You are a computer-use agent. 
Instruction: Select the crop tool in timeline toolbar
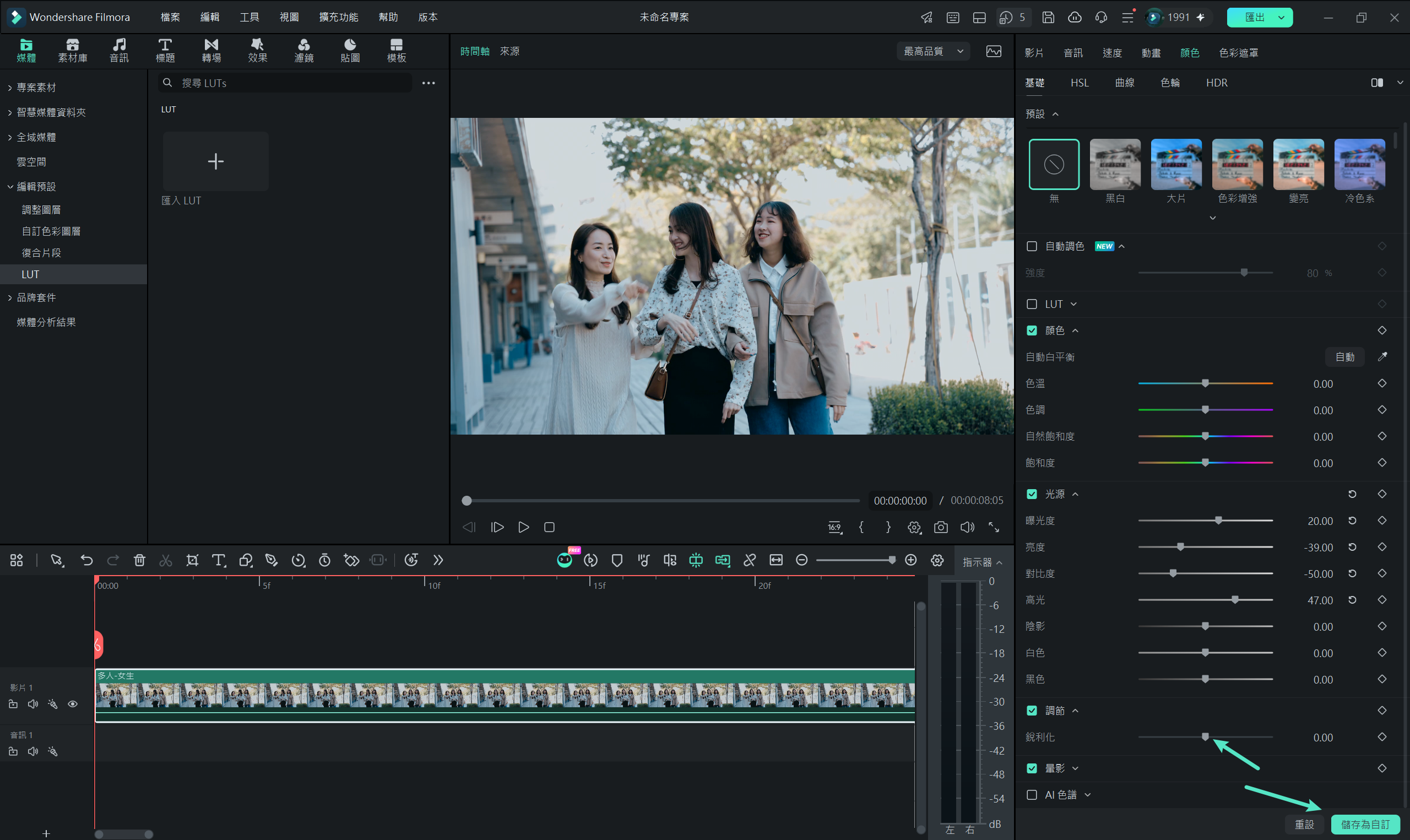coord(192,560)
